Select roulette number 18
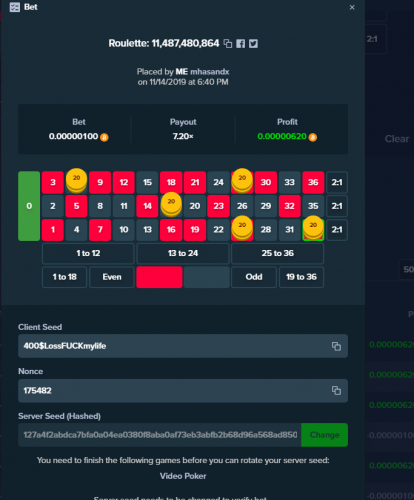Screen dimensions: 414x500 coord(171,182)
